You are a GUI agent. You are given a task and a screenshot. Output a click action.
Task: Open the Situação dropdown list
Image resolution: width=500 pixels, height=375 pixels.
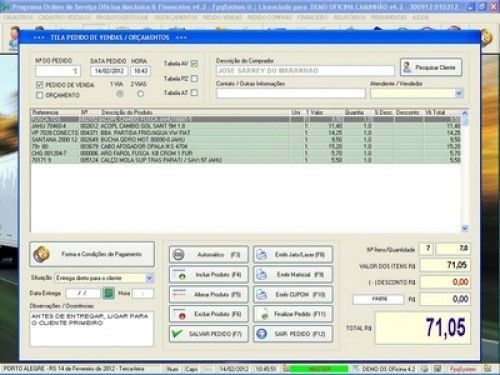(x=149, y=278)
